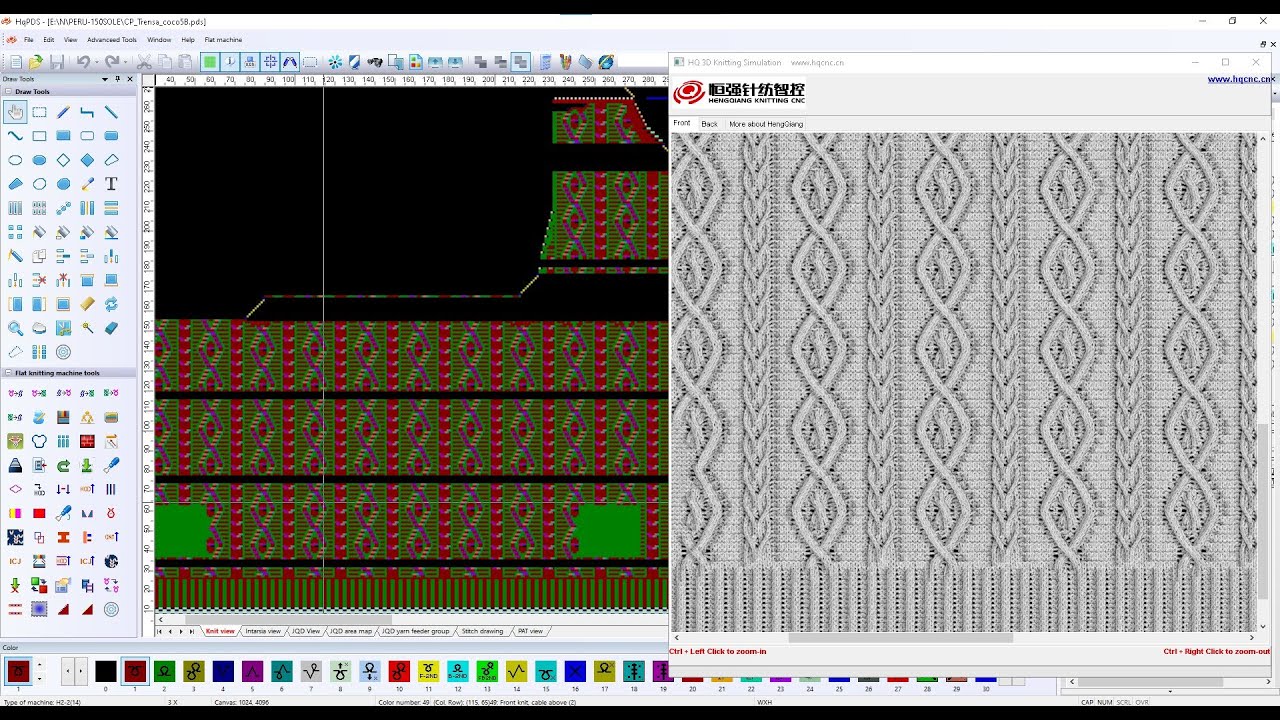Toggle the crosshair display toolbar button
Image resolution: width=1280 pixels, height=720 pixels.
pos(270,62)
